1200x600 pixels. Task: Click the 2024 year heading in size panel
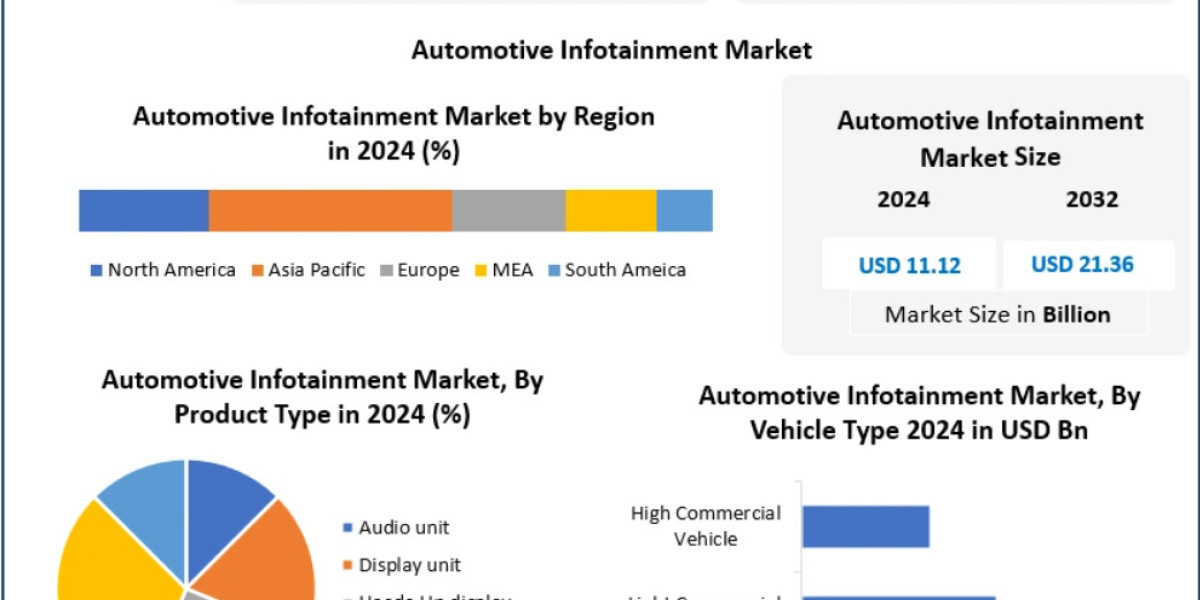pos(903,200)
